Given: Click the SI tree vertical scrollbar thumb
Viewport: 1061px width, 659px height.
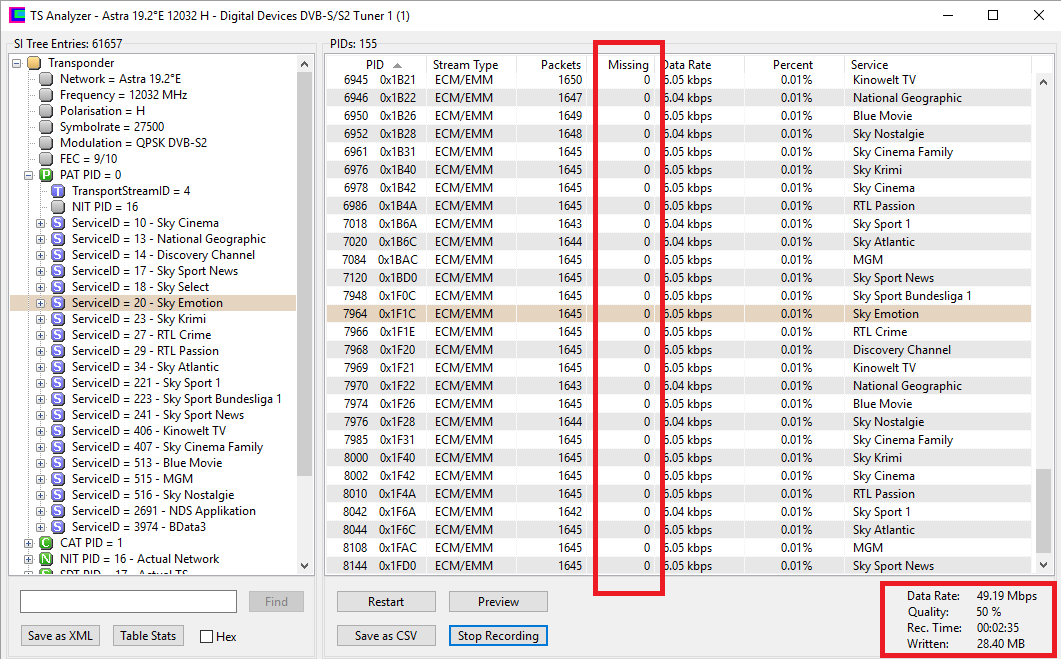Looking at the screenshot, I should point(304,274).
